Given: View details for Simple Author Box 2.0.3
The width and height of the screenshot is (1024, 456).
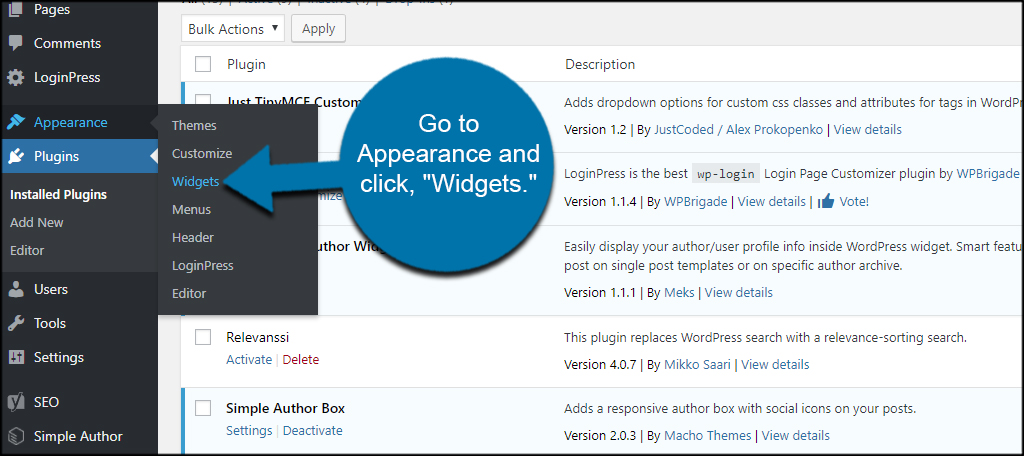Looking at the screenshot, I should (x=795, y=435).
